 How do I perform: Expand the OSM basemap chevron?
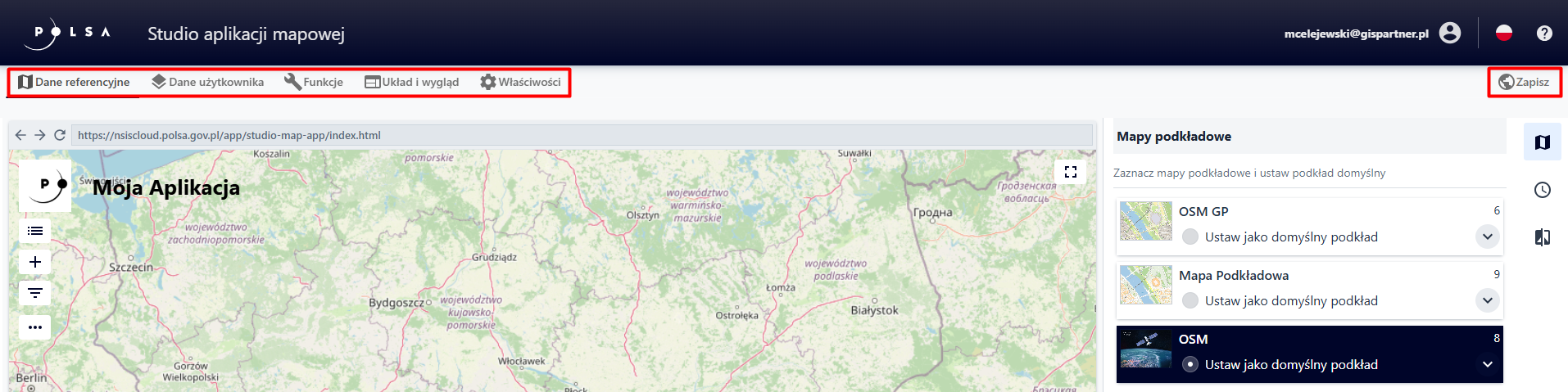[x=1488, y=364]
